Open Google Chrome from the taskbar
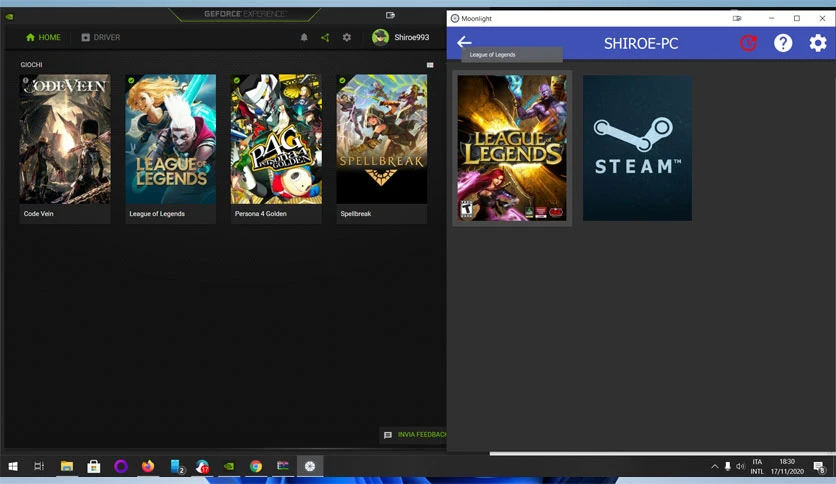836x484 pixels. (256, 466)
